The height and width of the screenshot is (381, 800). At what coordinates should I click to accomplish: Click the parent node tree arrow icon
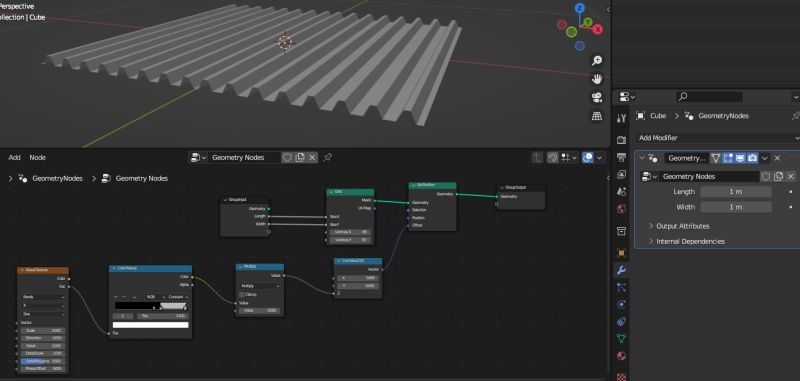click(x=537, y=158)
